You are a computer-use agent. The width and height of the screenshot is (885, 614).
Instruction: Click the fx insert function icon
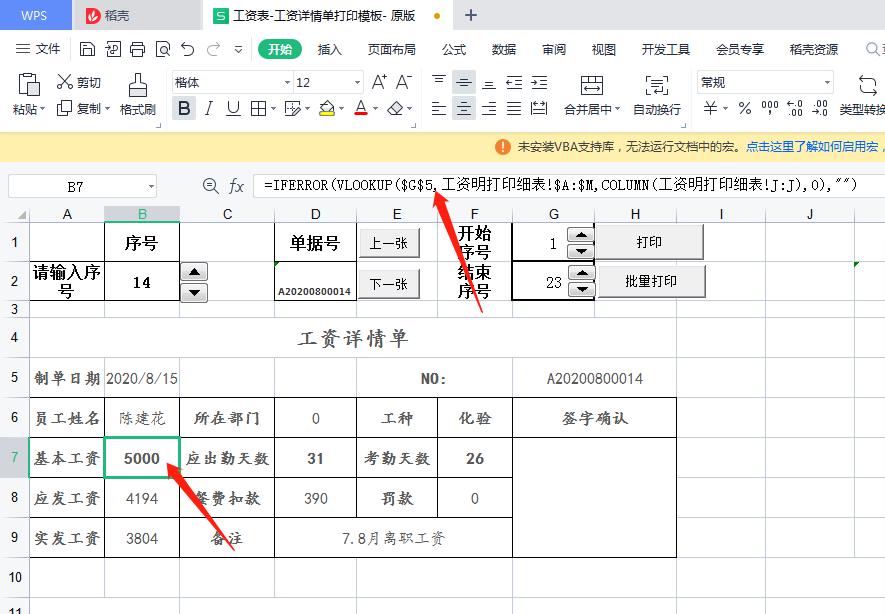point(236,186)
